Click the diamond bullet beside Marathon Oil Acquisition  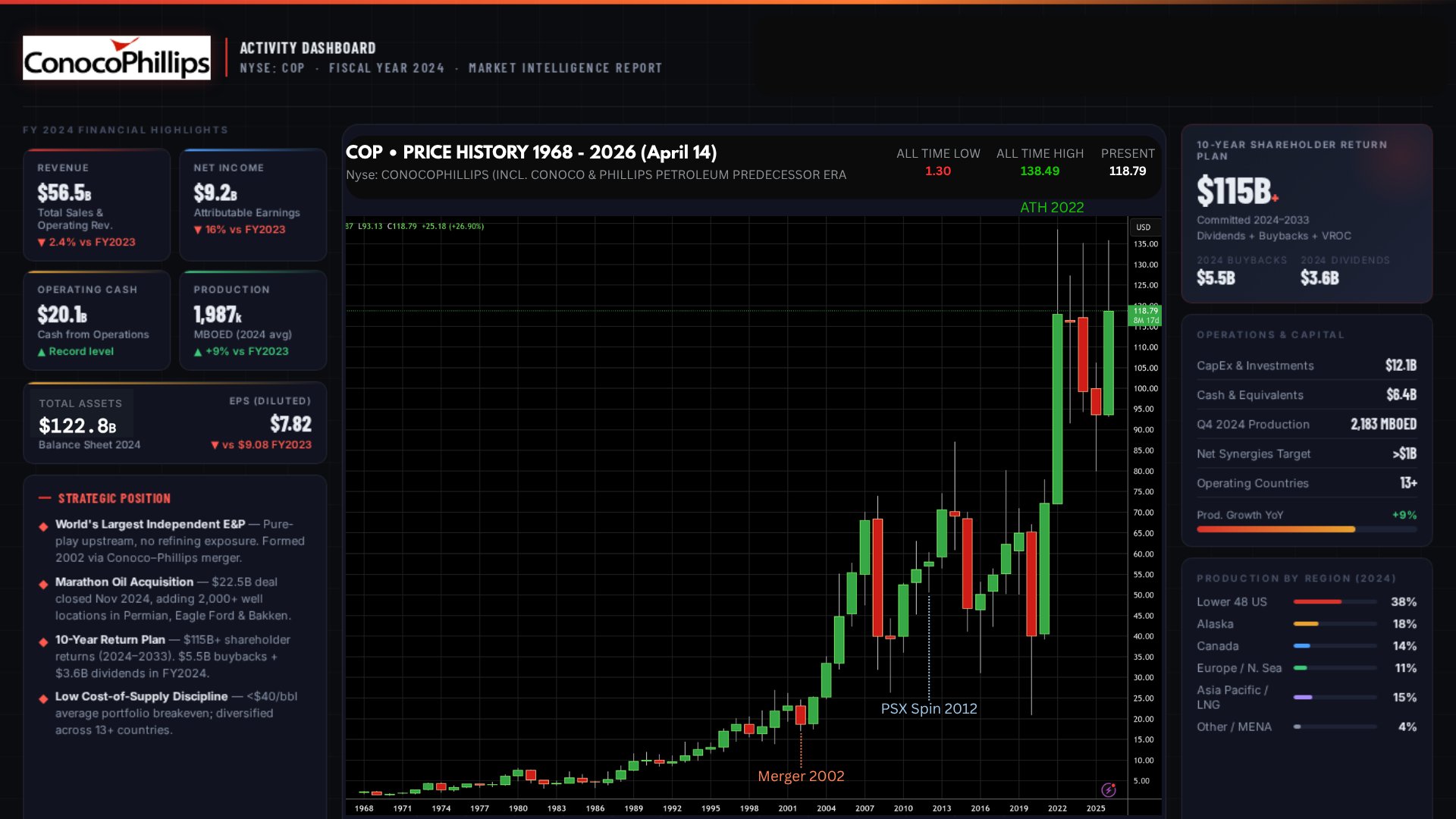(x=43, y=584)
